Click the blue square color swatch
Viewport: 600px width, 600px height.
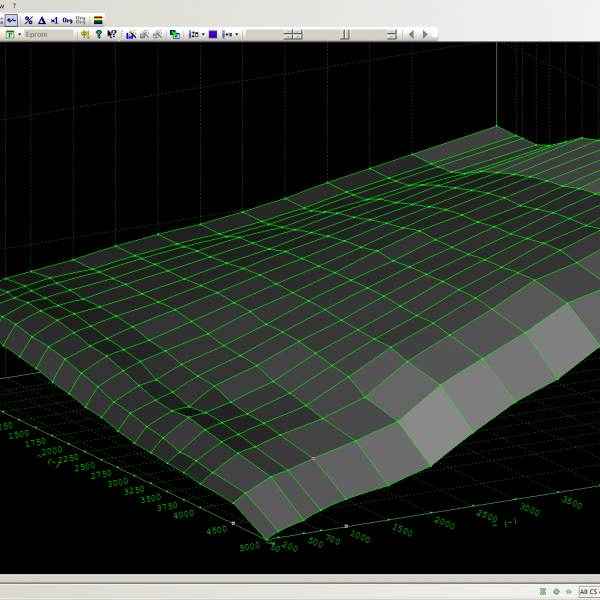pos(213,34)
